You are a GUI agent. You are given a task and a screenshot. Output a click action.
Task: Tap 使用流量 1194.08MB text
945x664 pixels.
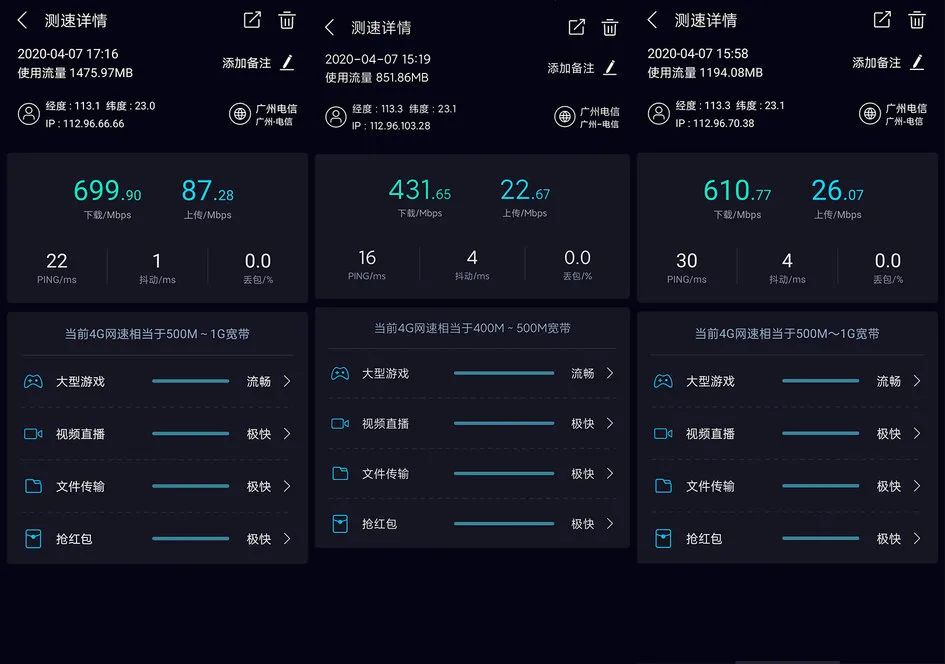[705, 73]
